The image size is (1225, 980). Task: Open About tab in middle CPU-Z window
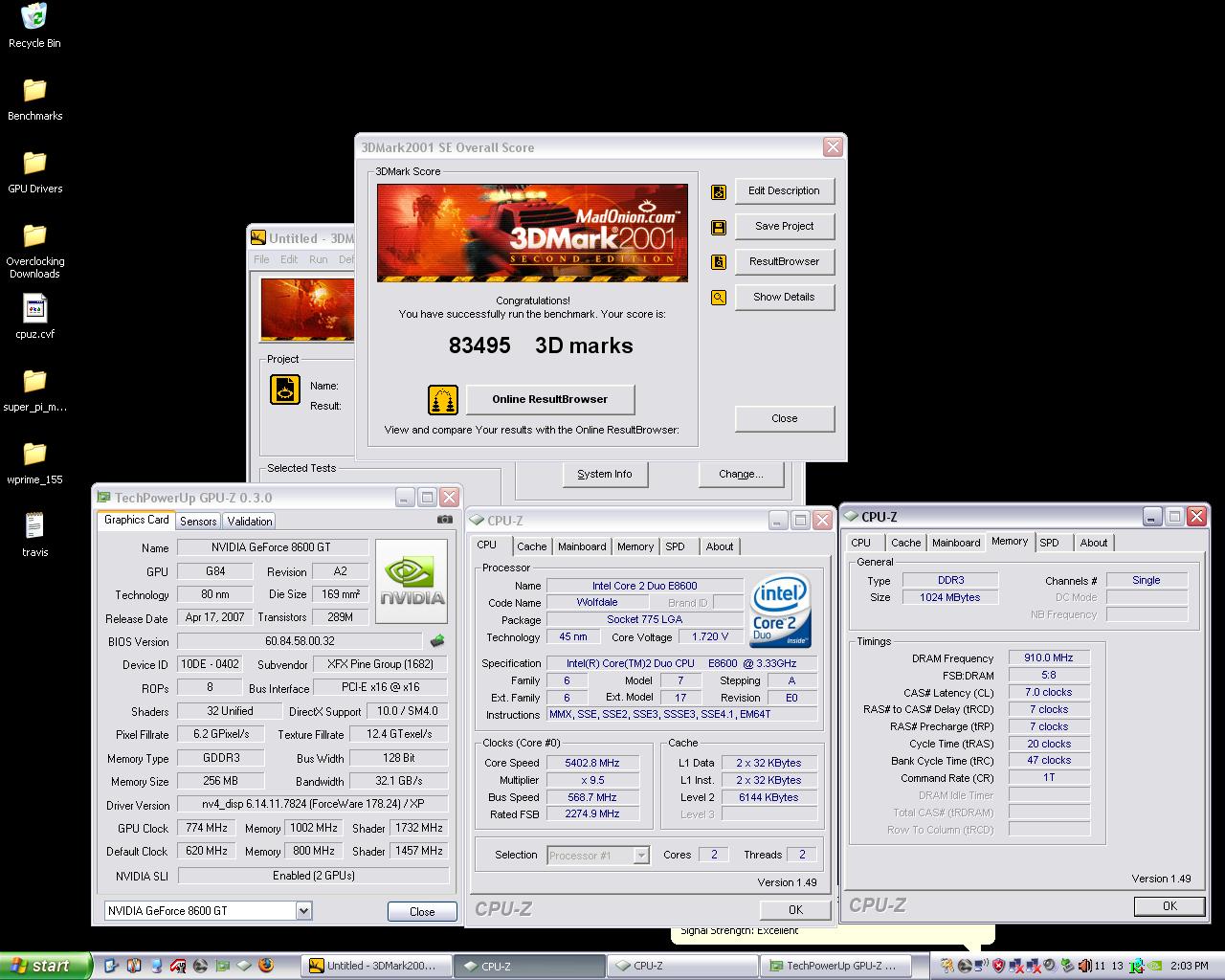click(x=720, y=546)
